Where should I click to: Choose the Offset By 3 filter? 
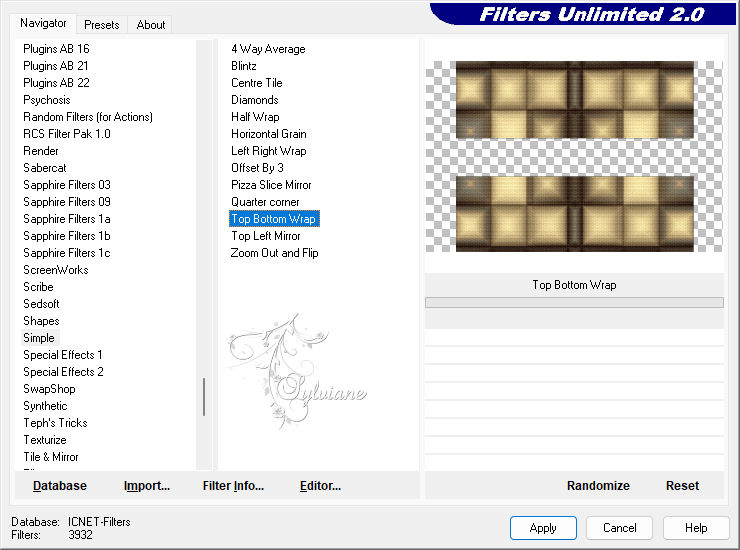(257, 168)
